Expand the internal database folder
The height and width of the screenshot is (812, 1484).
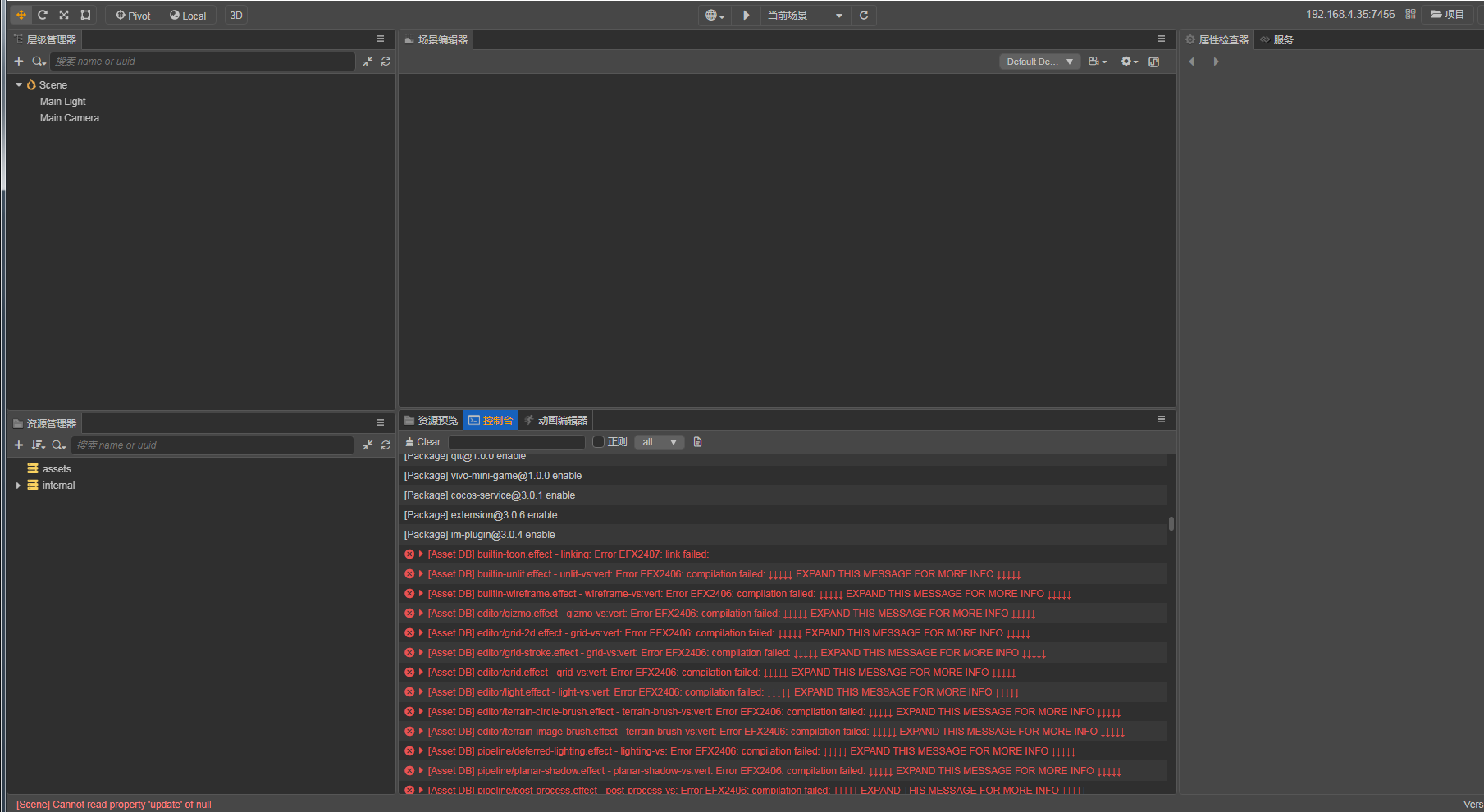pyautogui.click(x=18, y=486)
